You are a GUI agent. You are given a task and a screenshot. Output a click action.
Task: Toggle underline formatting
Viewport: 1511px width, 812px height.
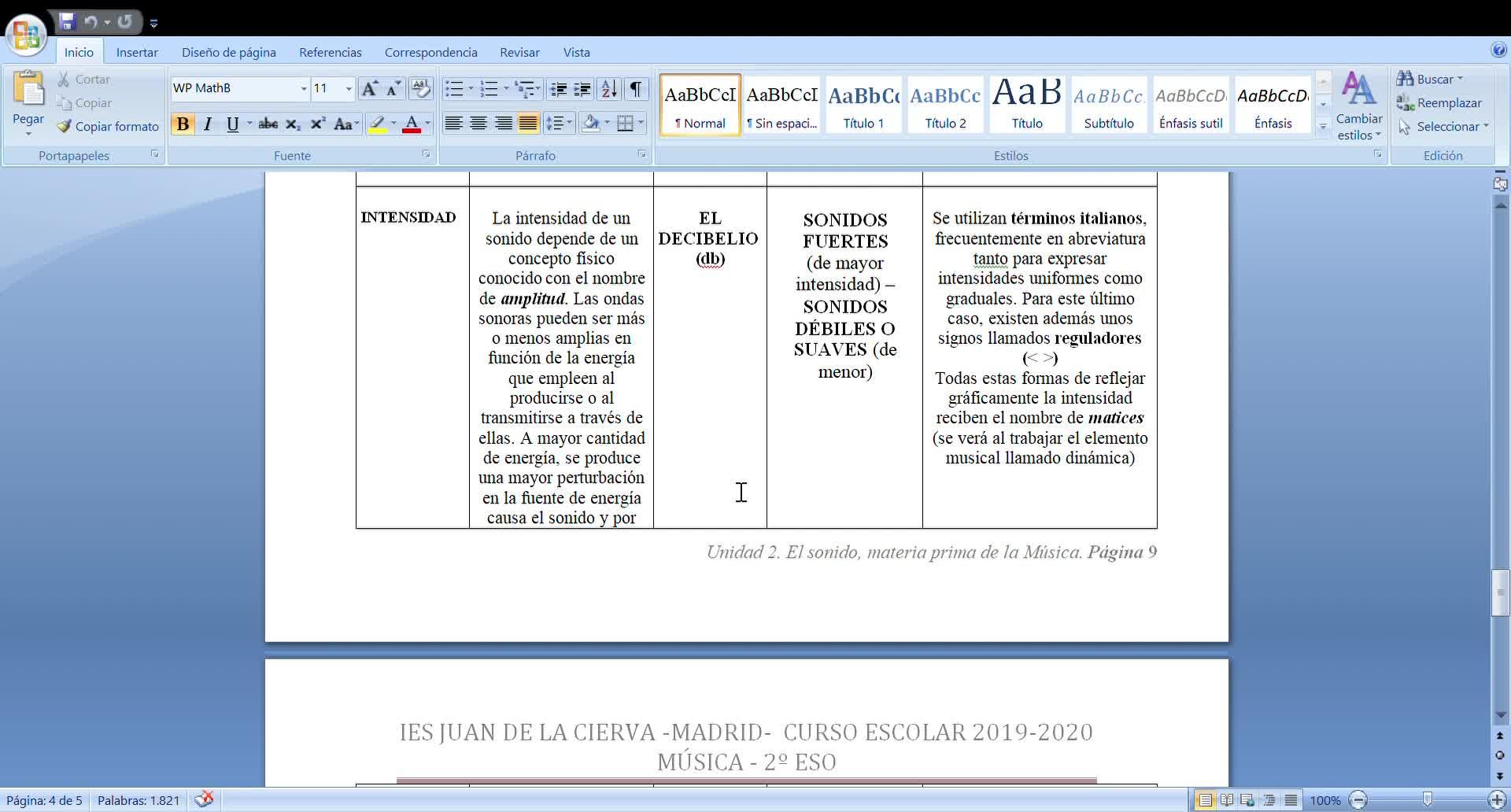(x=232, y=124)
